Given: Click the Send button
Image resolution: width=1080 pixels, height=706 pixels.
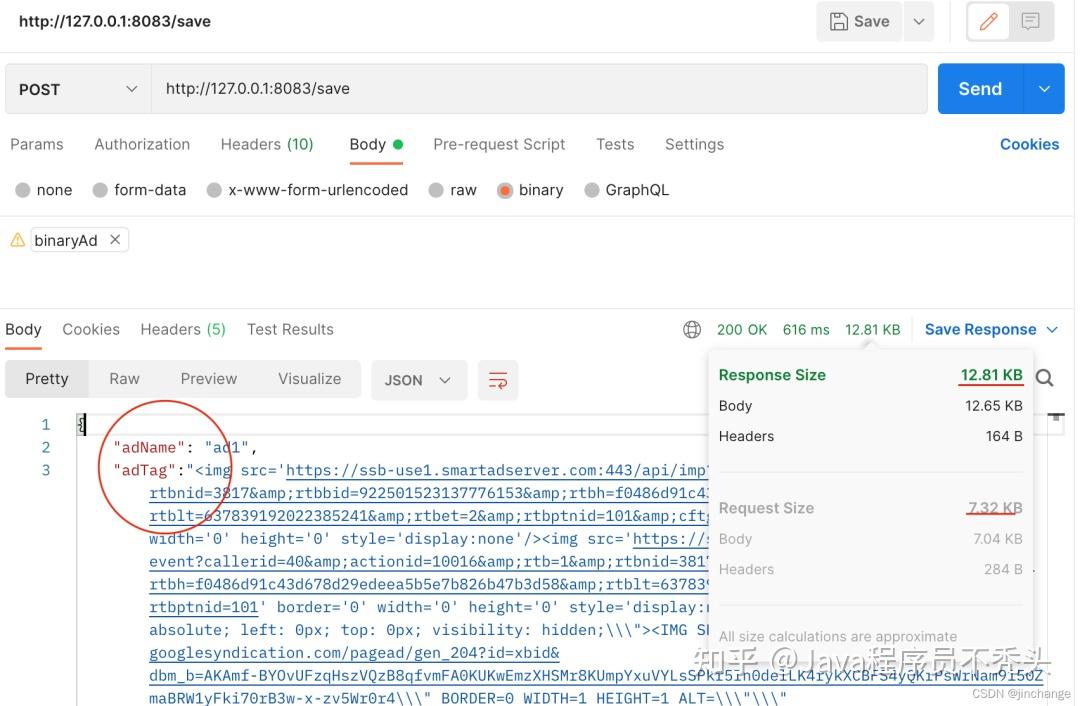Looking at the screenshot, I should (x=979, y=89).
